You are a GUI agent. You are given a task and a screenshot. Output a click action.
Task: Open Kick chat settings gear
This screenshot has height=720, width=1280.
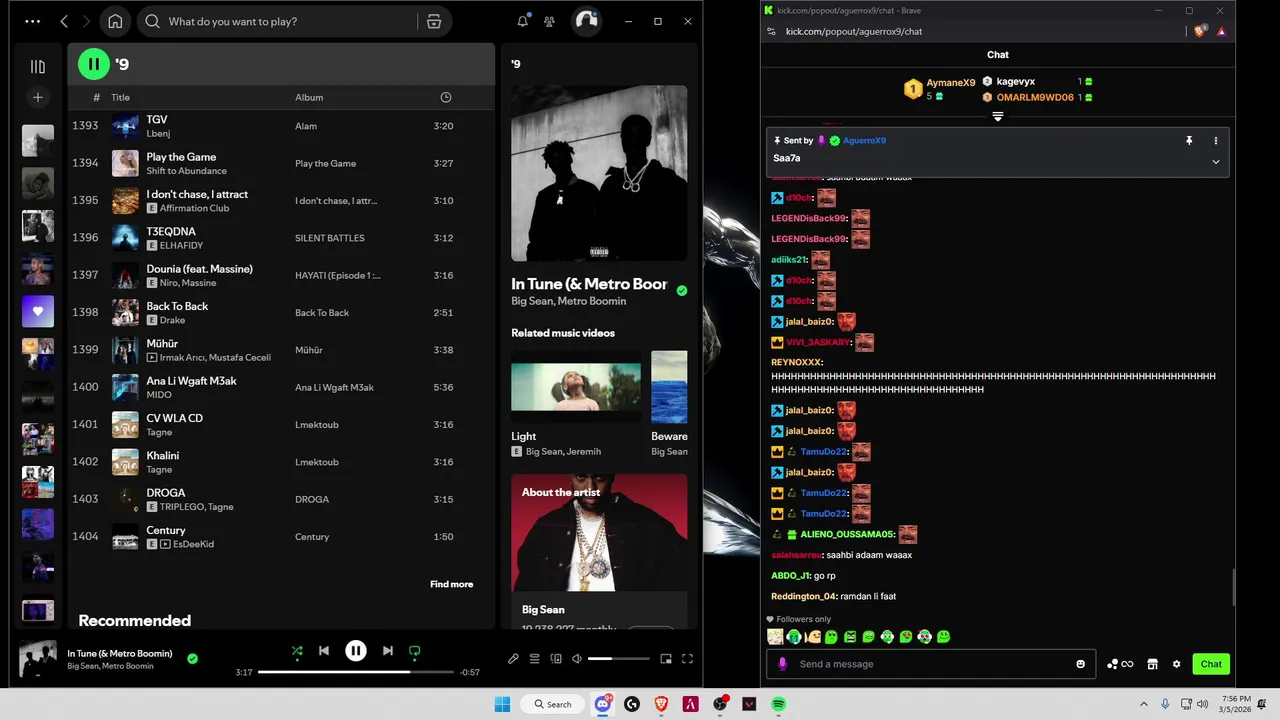click(1176, 664)
